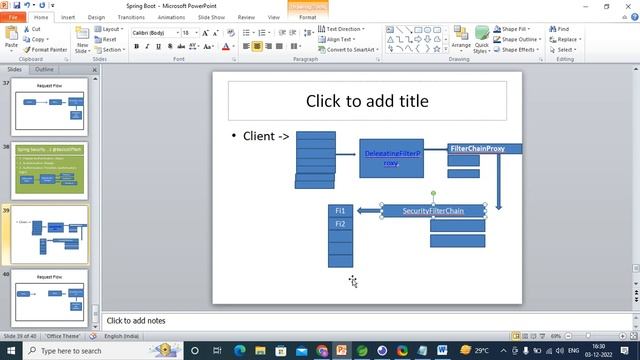This screenshot has width=640, height=360.
Task: Expand the shapes gallery
Action: point(446,49)
